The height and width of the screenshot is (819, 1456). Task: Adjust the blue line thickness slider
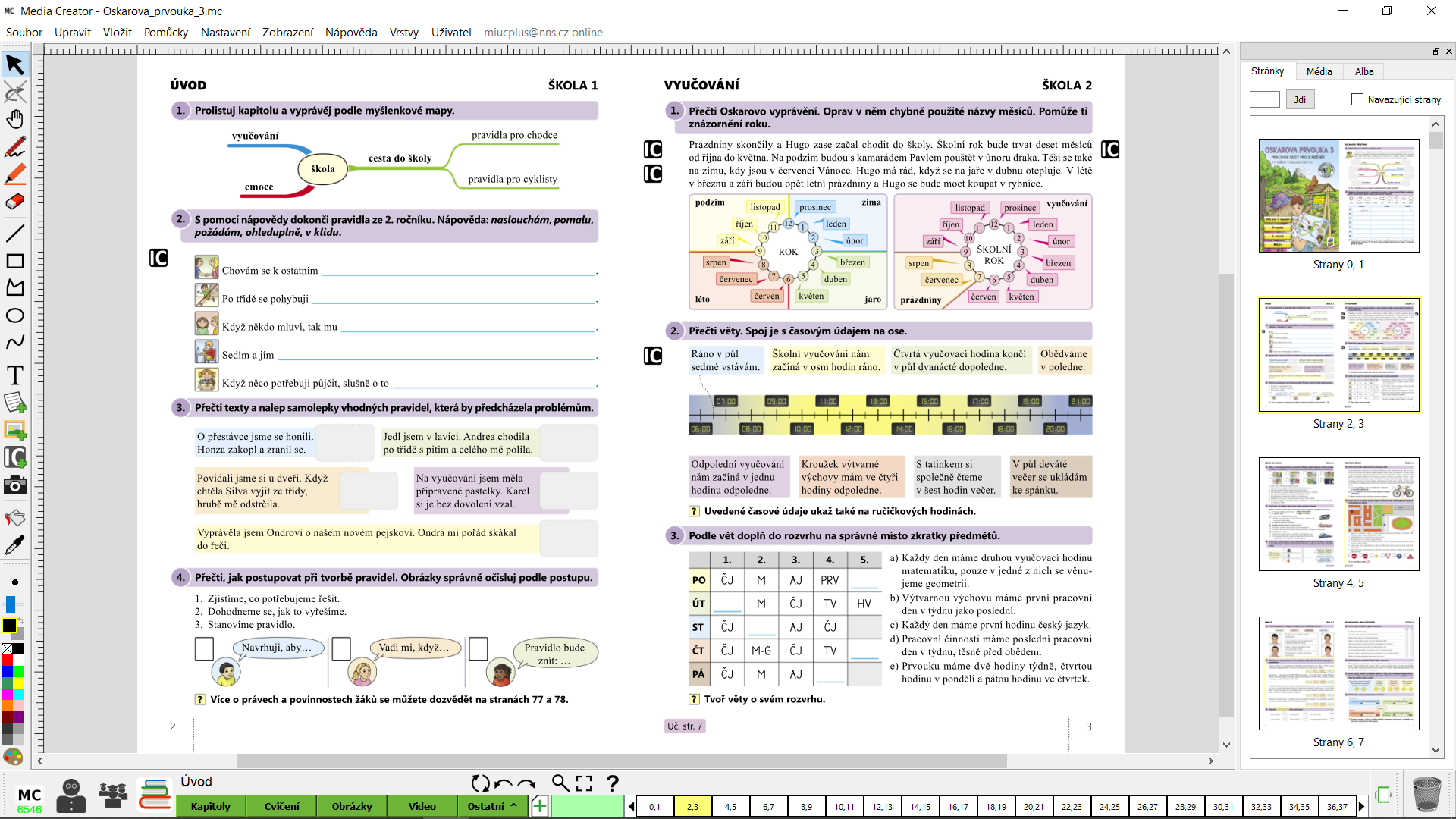tap(10, 604)
